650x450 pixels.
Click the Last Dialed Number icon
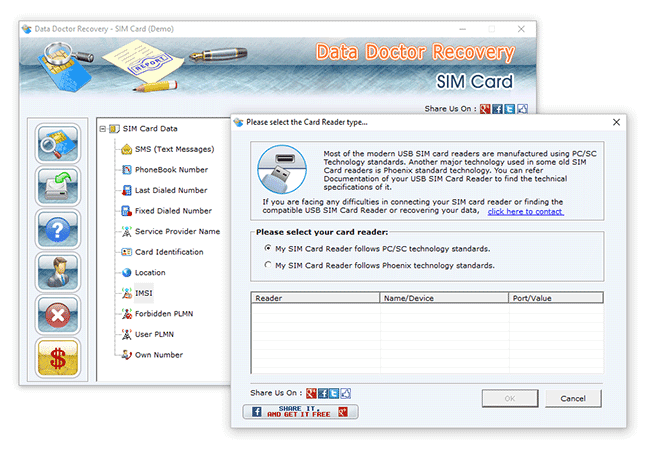(126, 190)
